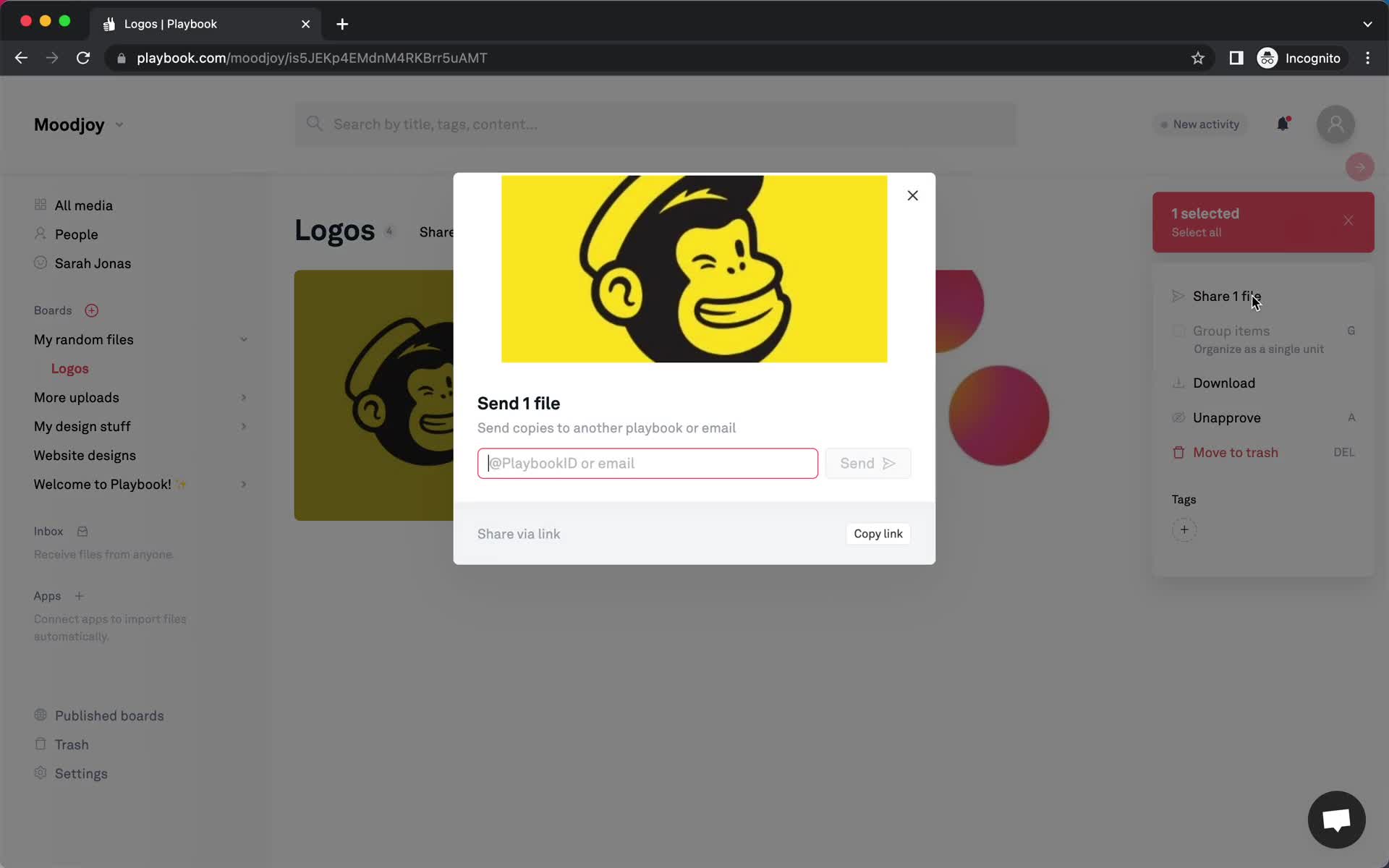Open the notifications bell
Viewport: 1389px width, 868px height.
click(1283, 124)
